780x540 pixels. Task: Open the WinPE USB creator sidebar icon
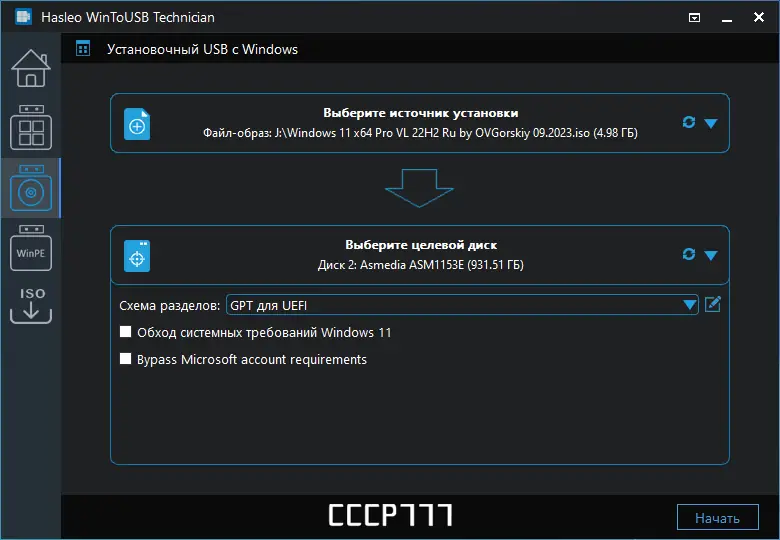click(x=31, y=248)
